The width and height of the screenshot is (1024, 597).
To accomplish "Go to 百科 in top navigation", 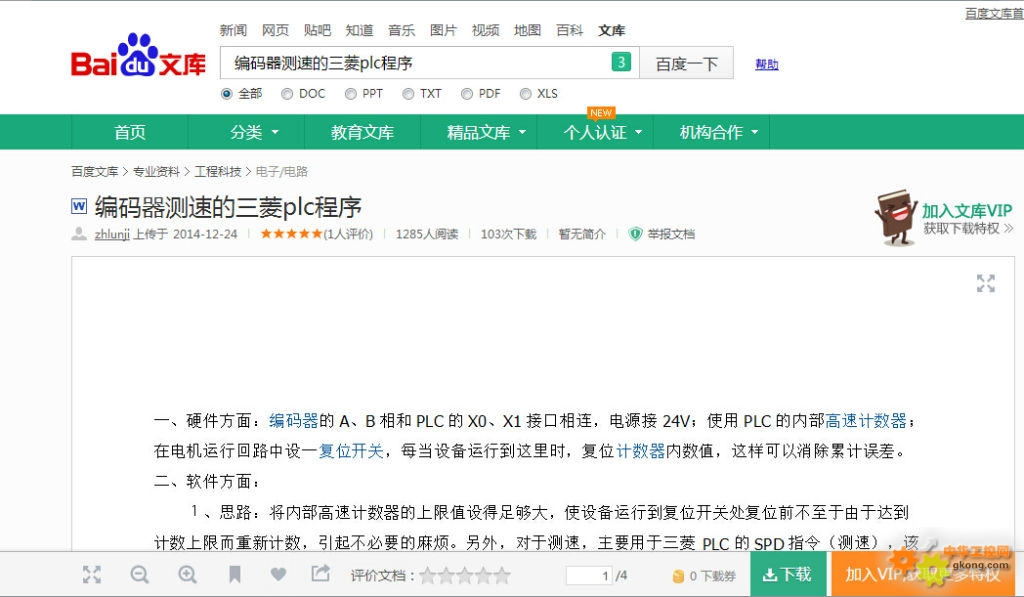I will [569, 30].
